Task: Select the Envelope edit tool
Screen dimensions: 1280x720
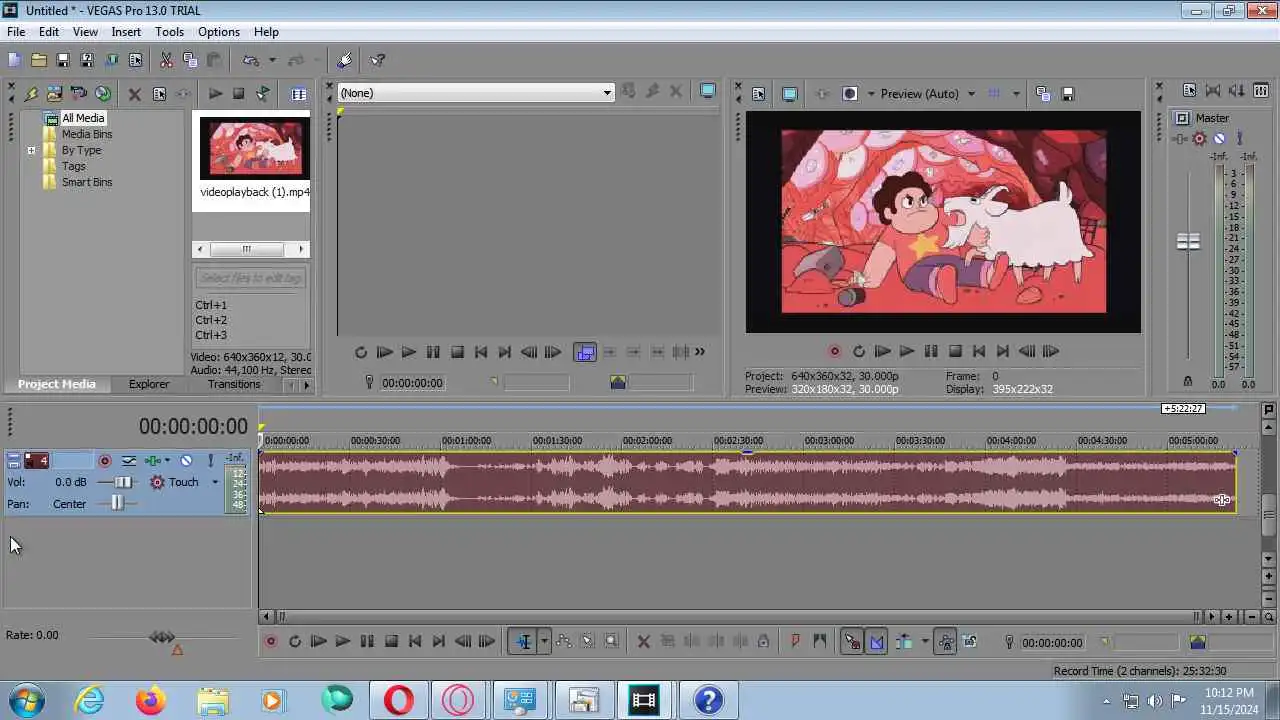Action: click(564, 642)
